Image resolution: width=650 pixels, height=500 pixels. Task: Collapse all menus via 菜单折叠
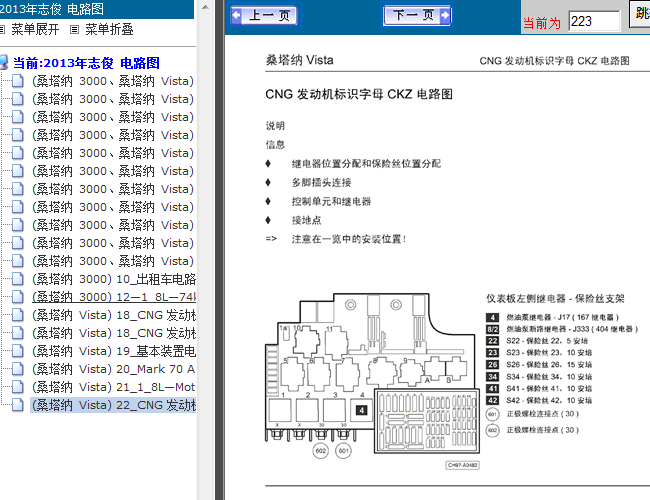(x=109, y=29)
